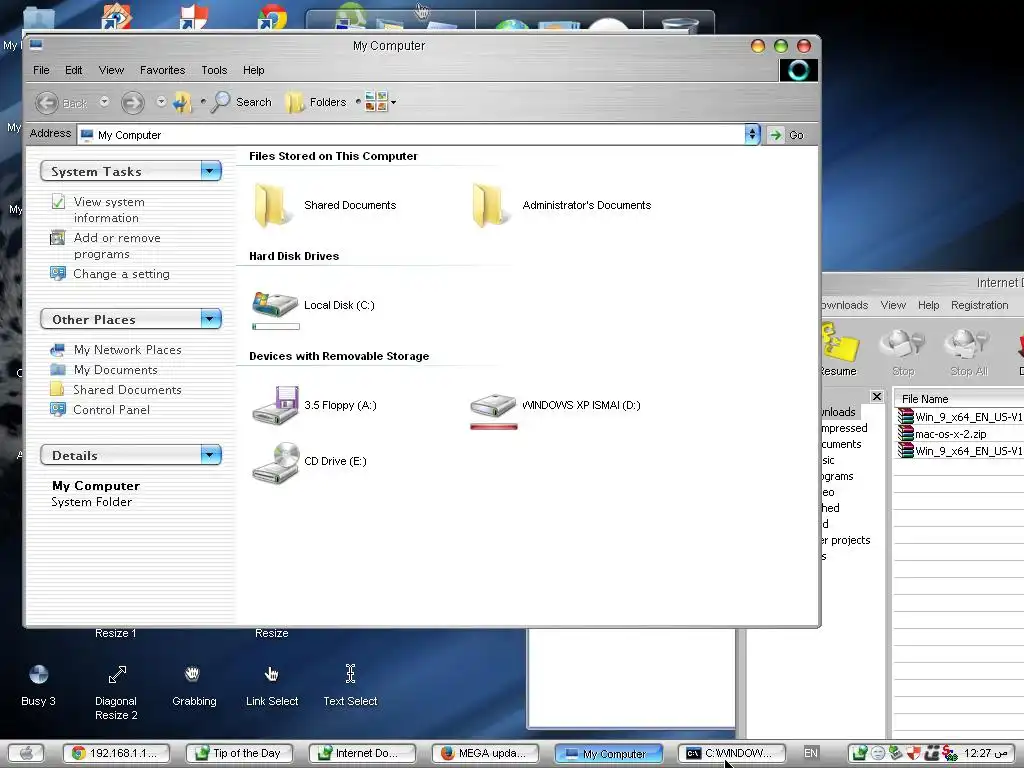Image resolution: width=1024 pixels, height=768 pixels.
Task: Close the categories panel in Download Manager
Action: tap(876, 396)
